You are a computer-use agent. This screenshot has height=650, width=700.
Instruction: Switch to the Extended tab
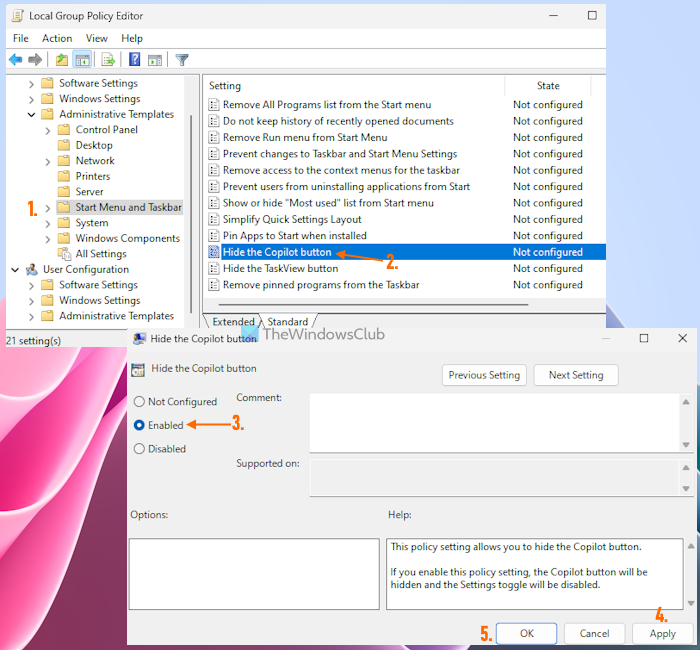[232, 322]
